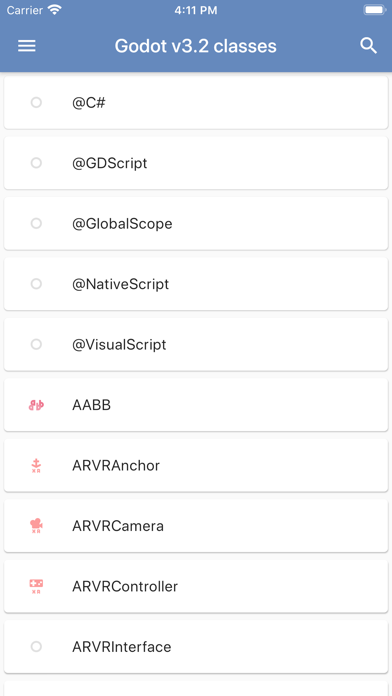Select the @VisualScript class card
Viewport: 392px width, 696px height.
click(196, 344)
